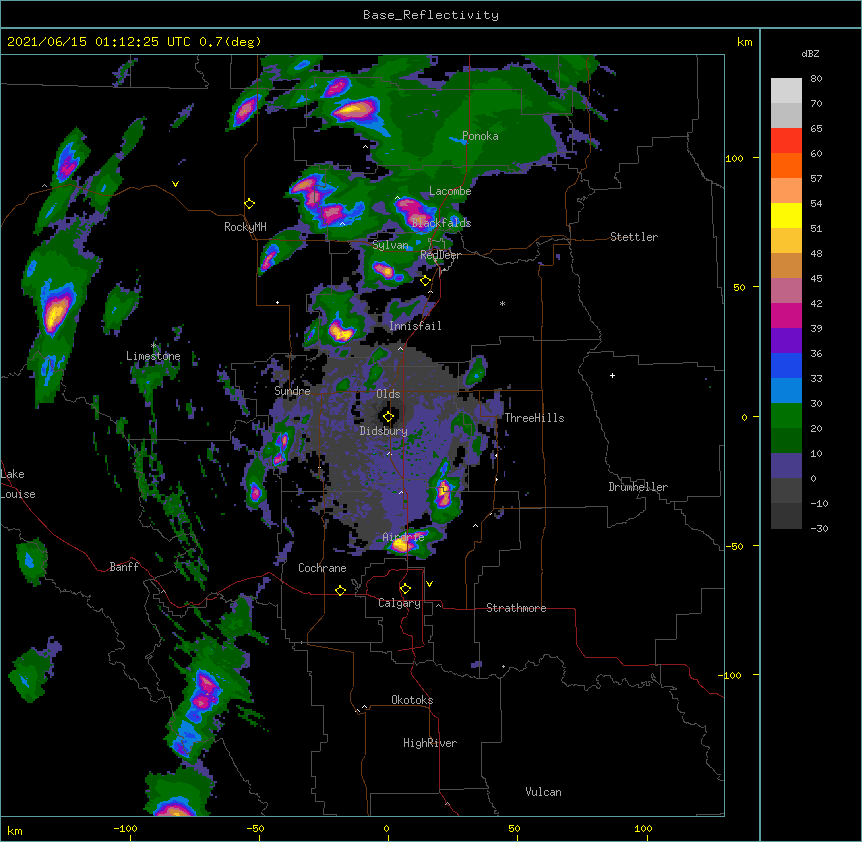Pick the bright yellow legend swatch below 54
Viewport: 862px width, 842px height.
[x=786, y=215]
